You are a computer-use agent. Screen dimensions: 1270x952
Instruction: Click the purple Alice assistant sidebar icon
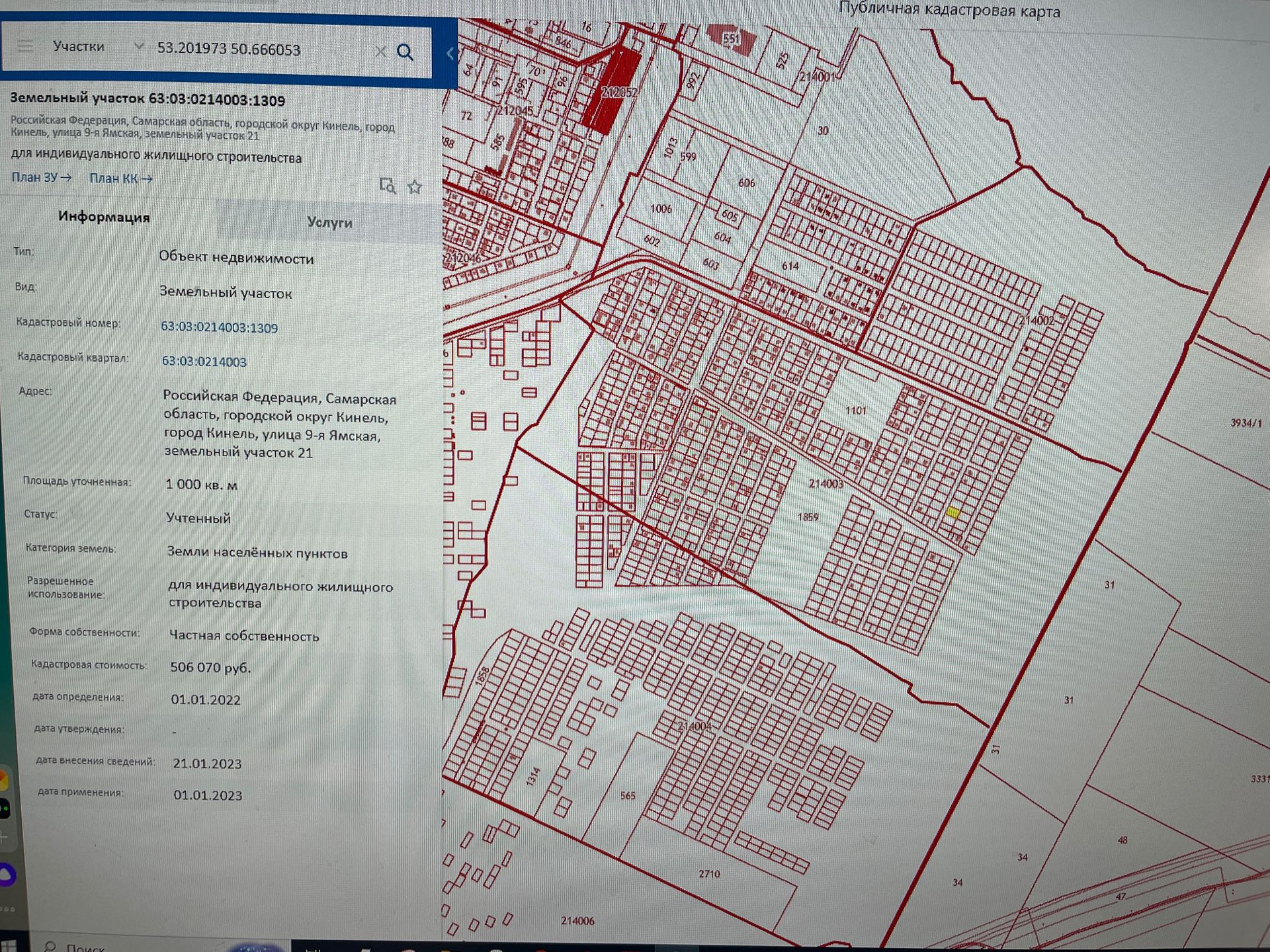tap(7, 875)
